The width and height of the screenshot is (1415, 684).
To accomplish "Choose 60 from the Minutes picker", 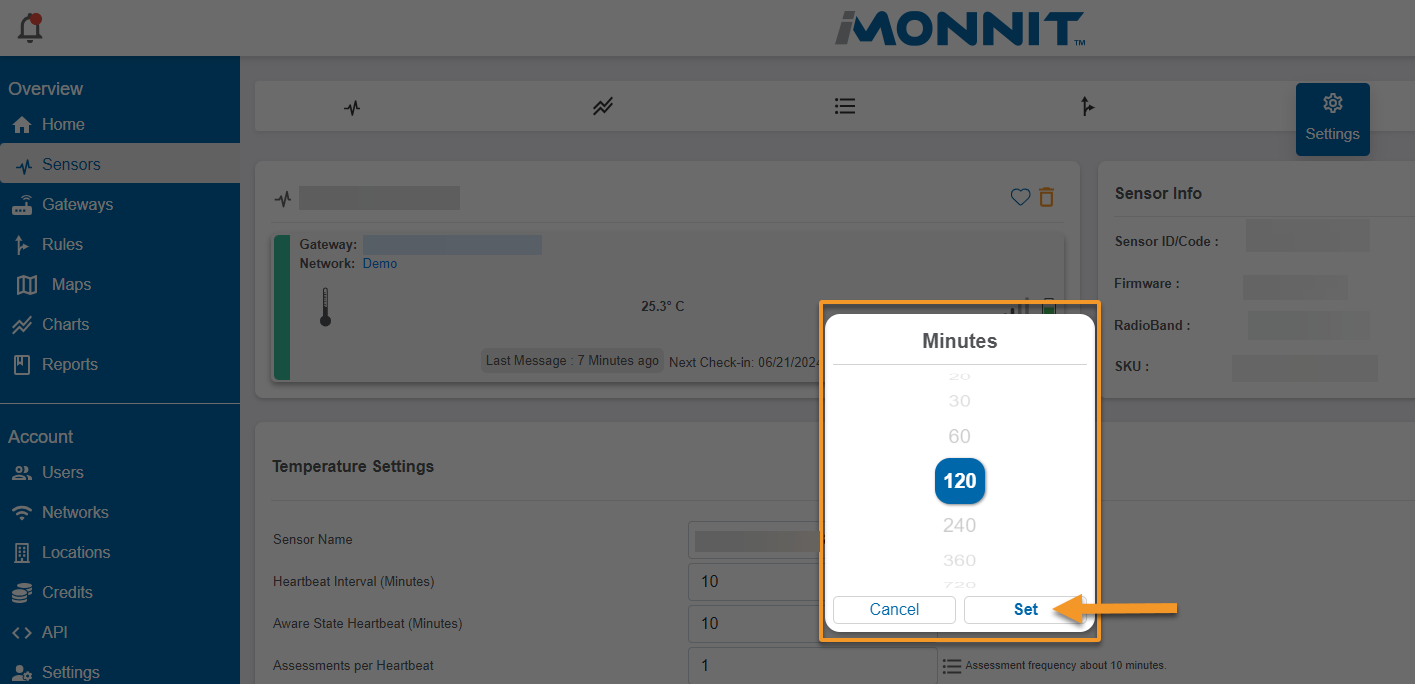I will (959, 436).
